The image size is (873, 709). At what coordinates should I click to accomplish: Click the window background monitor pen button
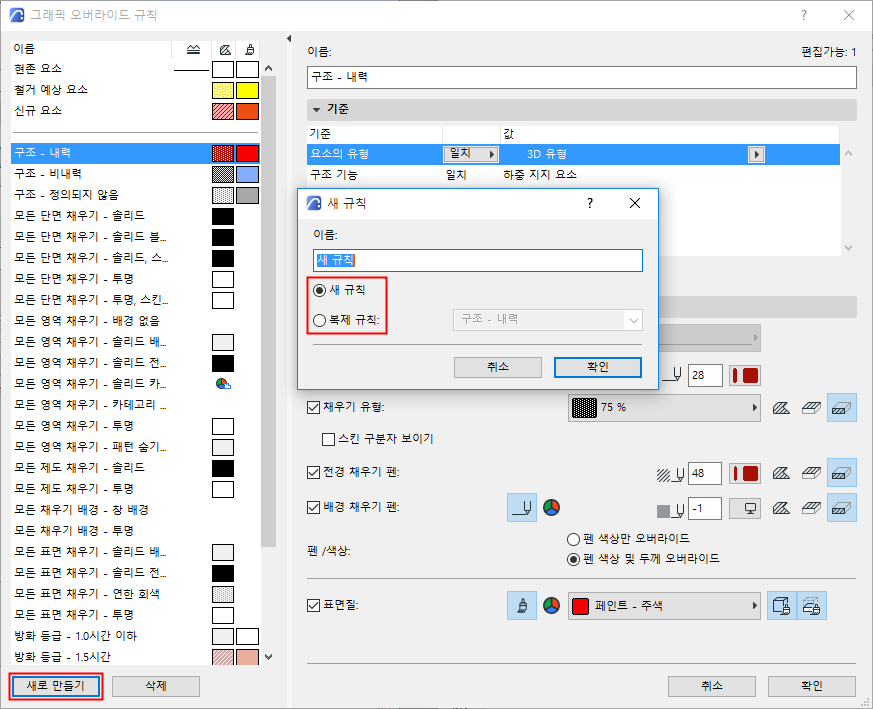[745, 508]
